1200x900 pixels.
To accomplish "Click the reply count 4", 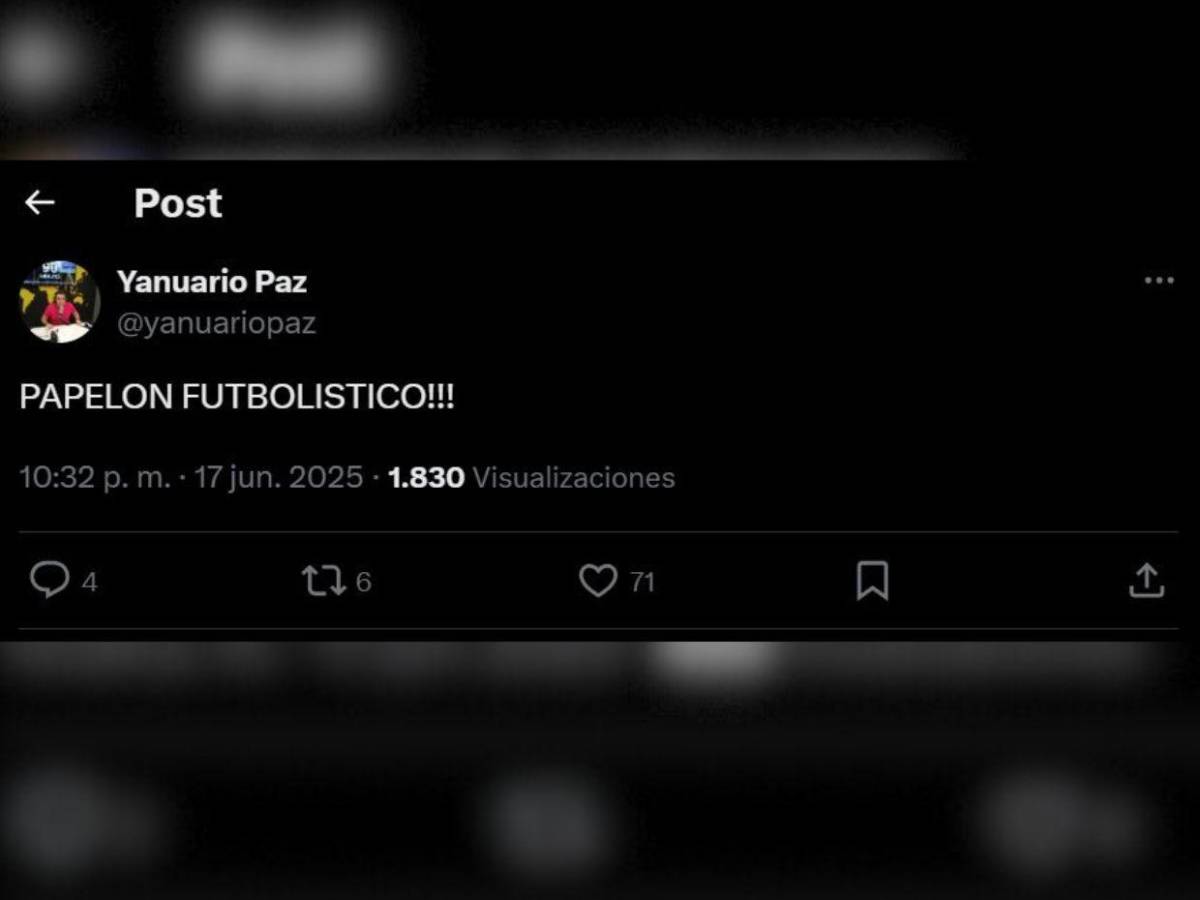I will tap(89, 582).
